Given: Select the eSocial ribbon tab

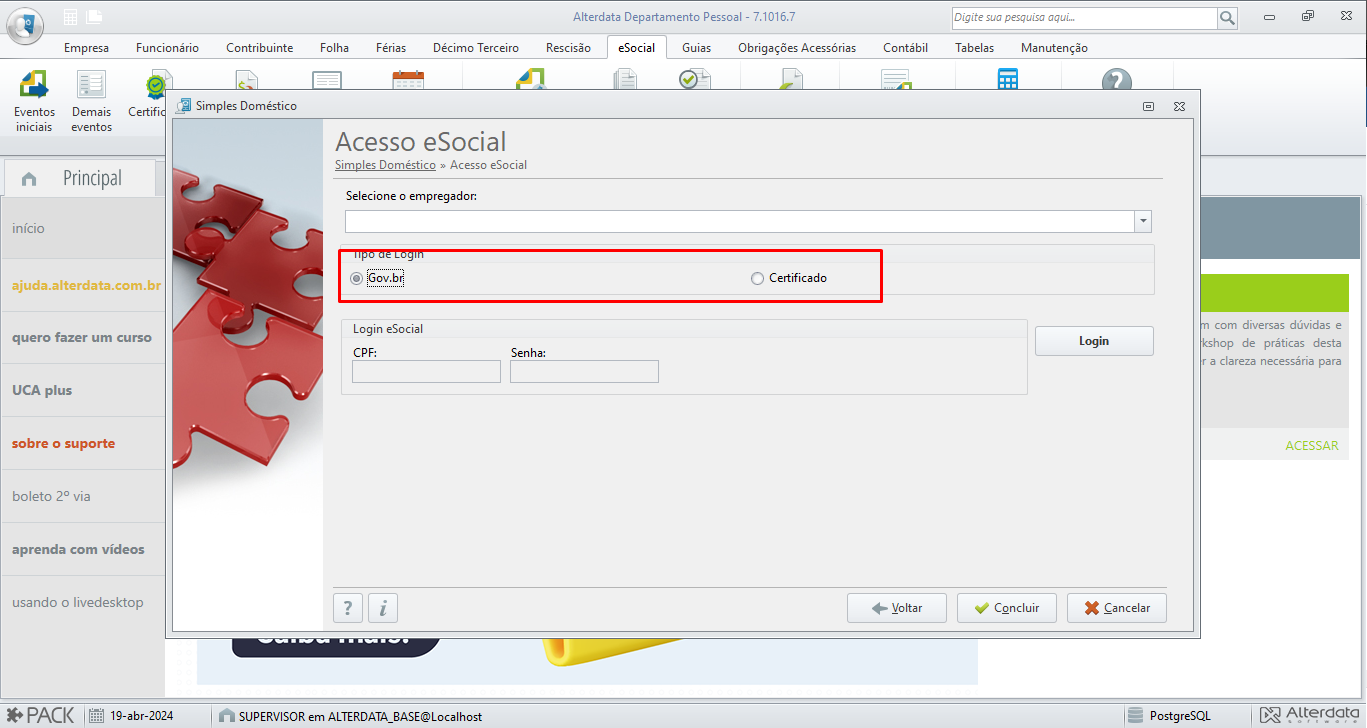Looking at the screenshot, I should tap(636, 48).
